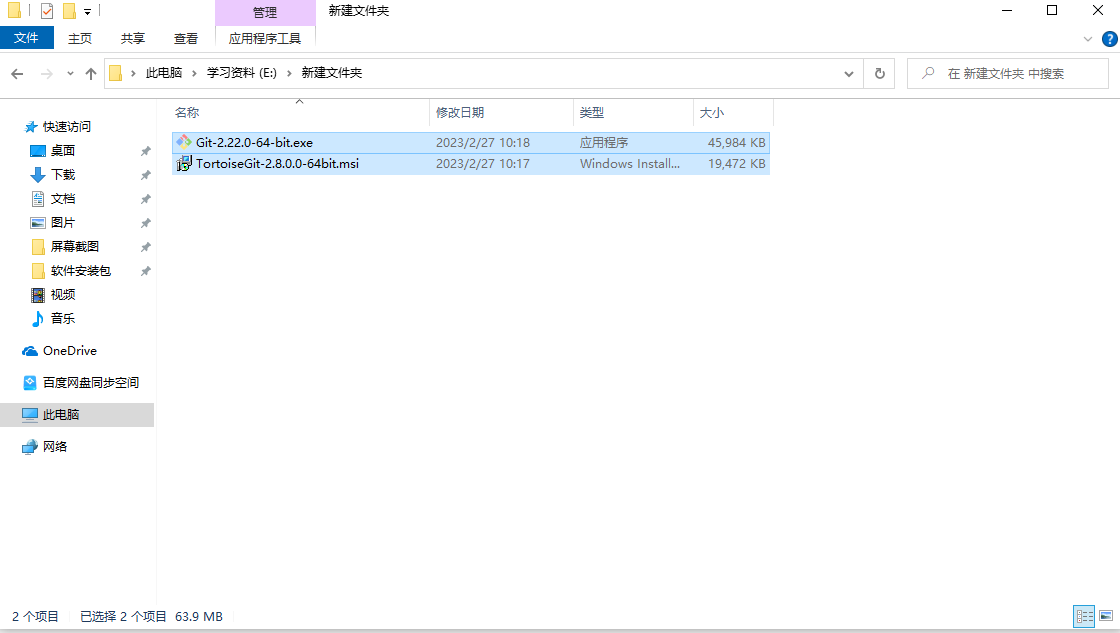Click the 2023/2/27 10:18 date cell
Viewport: 1120px width, 633px height.
[x=483, y=143]
